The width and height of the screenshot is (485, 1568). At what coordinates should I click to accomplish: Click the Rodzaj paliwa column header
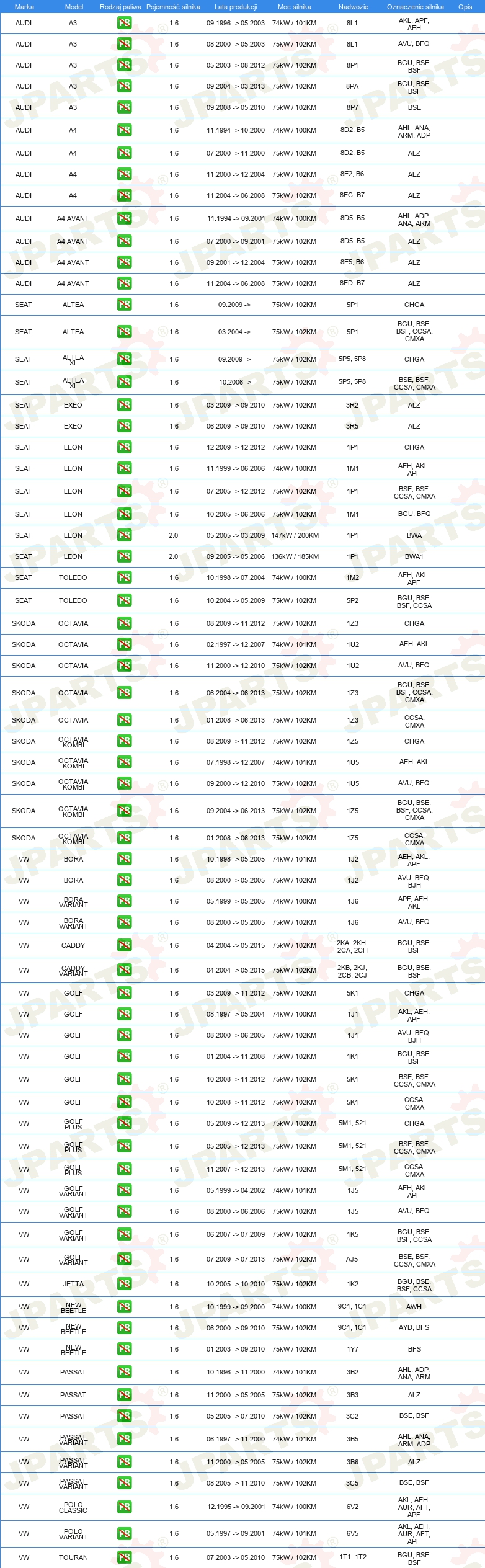tap(120, 7)
